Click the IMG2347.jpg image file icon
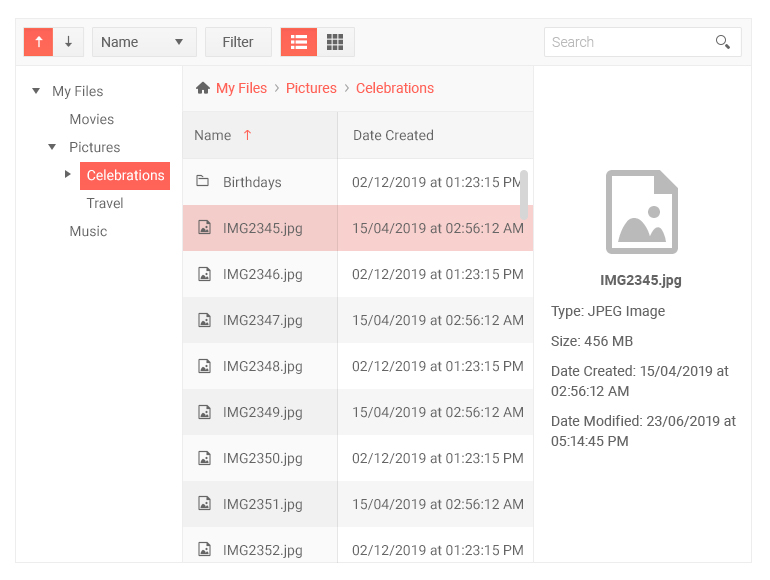The image size is (770, 580). [x=204, y=320]
